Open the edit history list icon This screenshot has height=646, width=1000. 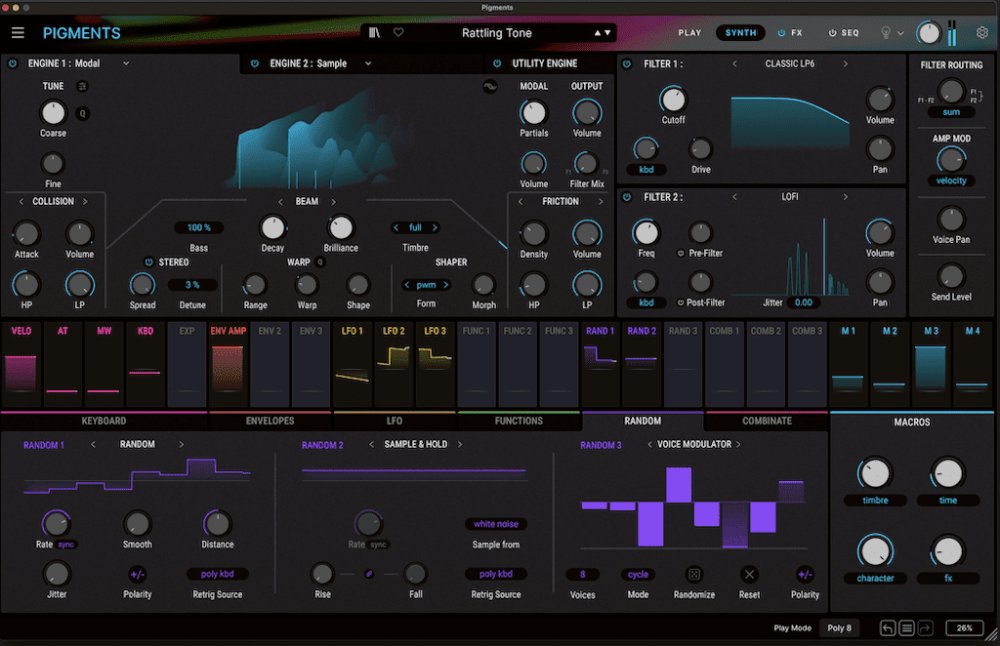pos(907,628)
